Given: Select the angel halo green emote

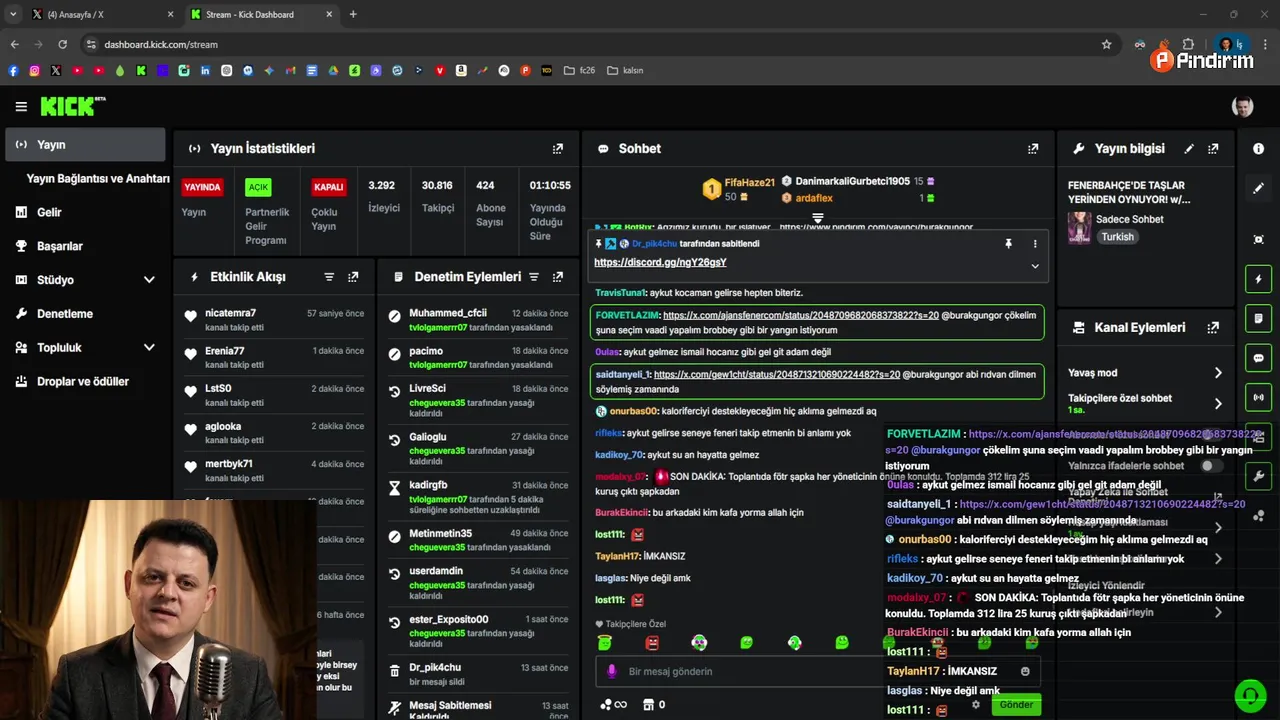Looking at the screenshot, I should (x=604, y=643).
